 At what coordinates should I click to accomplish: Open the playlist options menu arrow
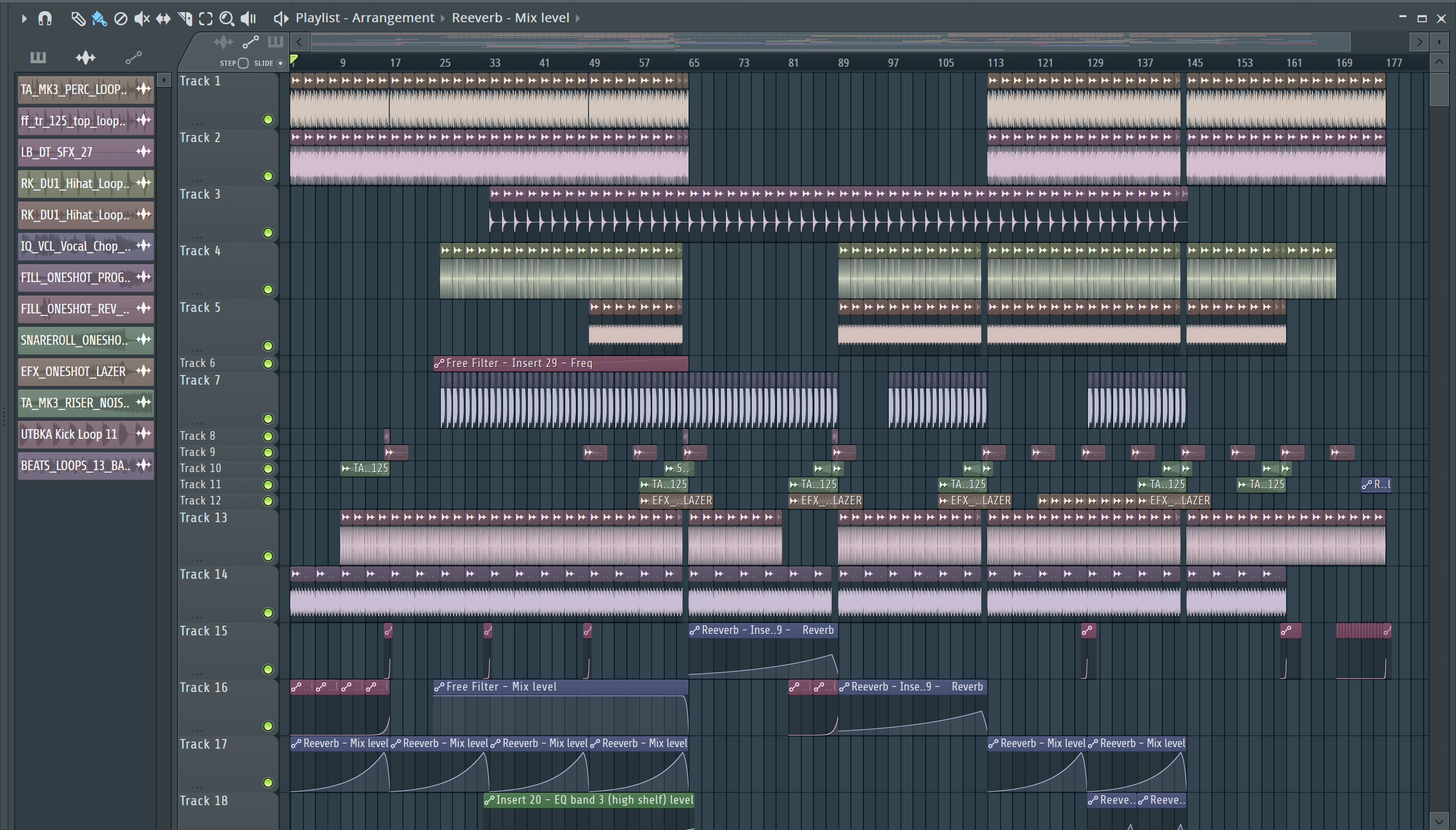pos(23,18)
